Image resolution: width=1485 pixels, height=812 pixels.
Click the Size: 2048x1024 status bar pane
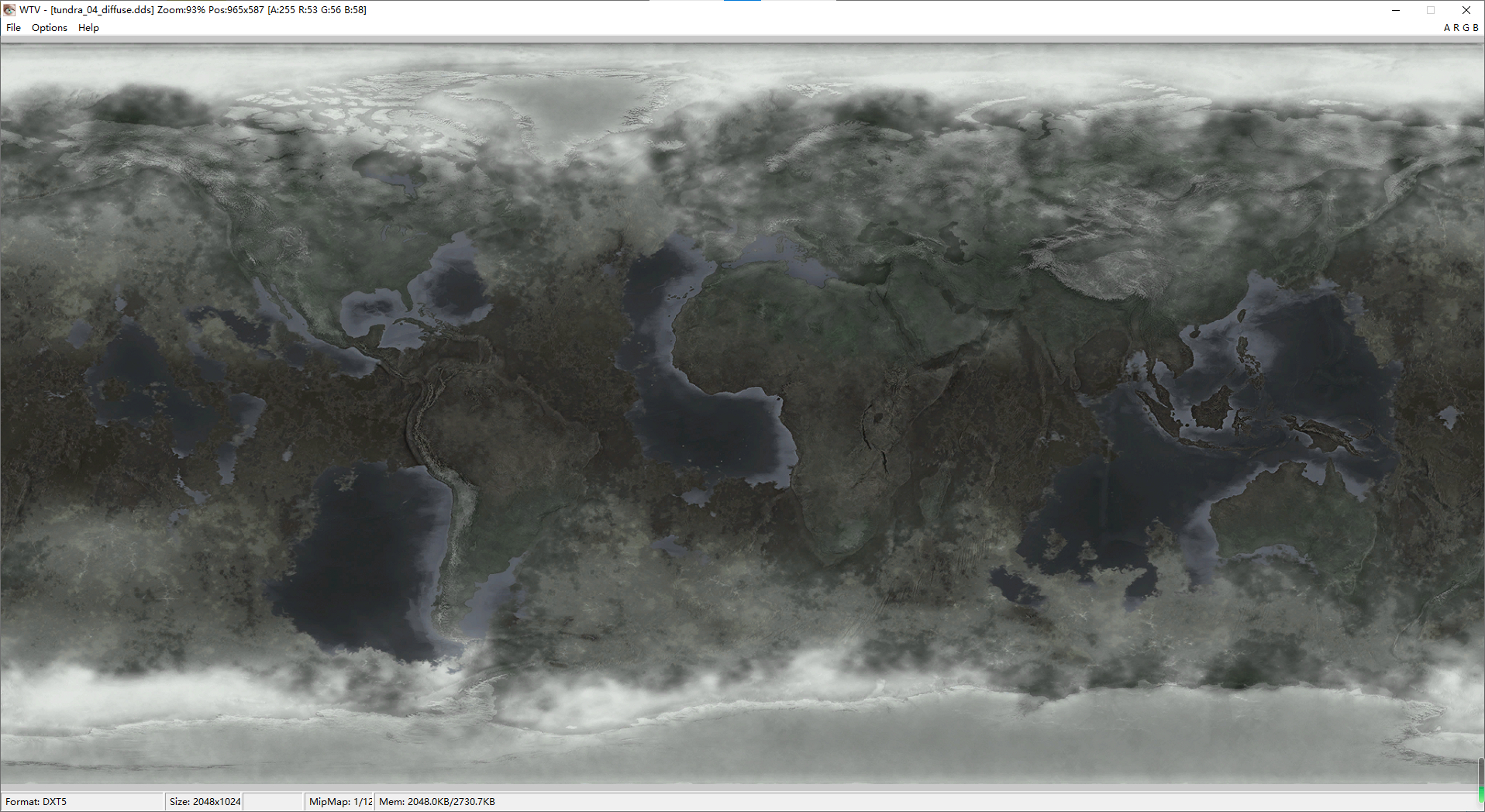coord(203,801)
